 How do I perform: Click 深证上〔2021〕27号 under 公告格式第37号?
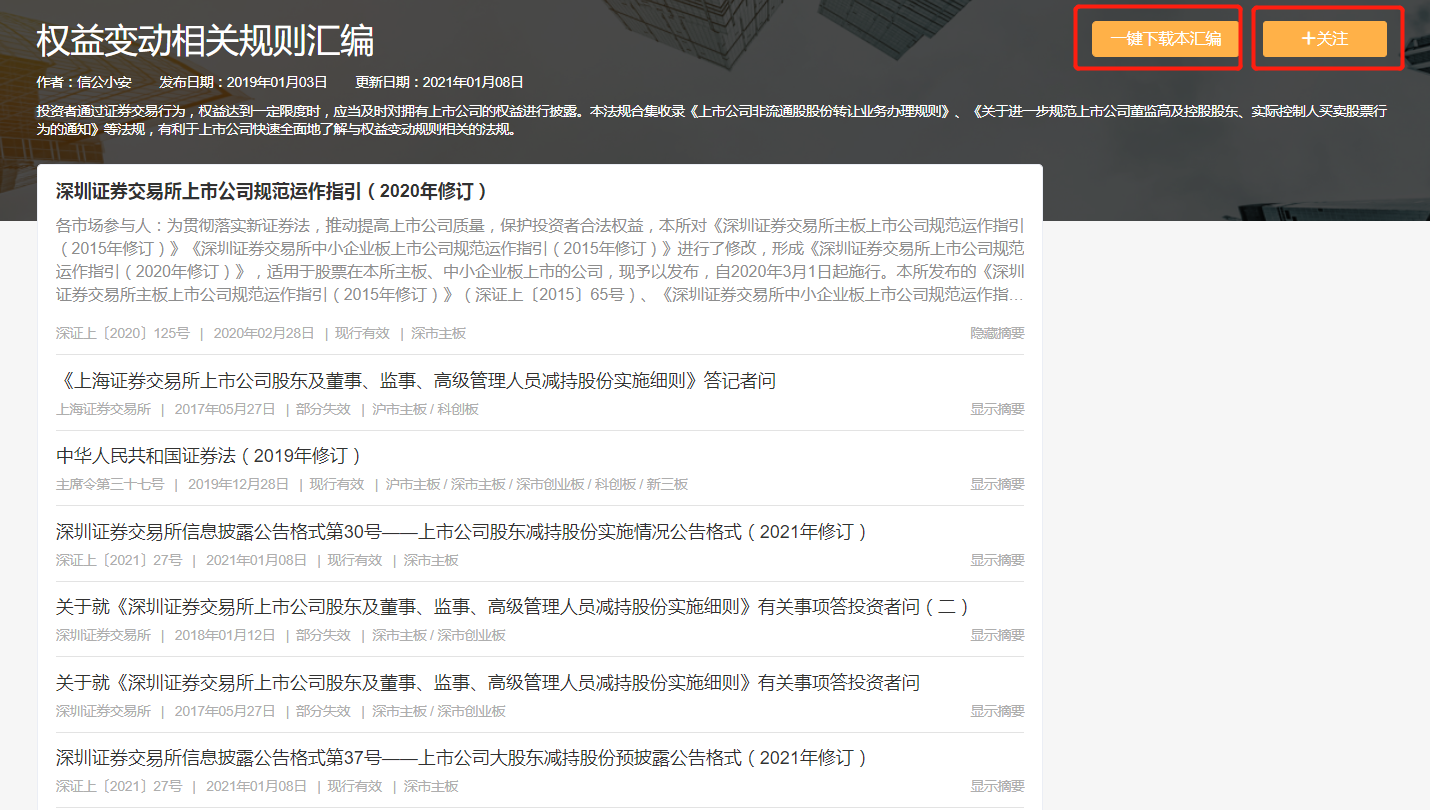[x=119, y=786]
